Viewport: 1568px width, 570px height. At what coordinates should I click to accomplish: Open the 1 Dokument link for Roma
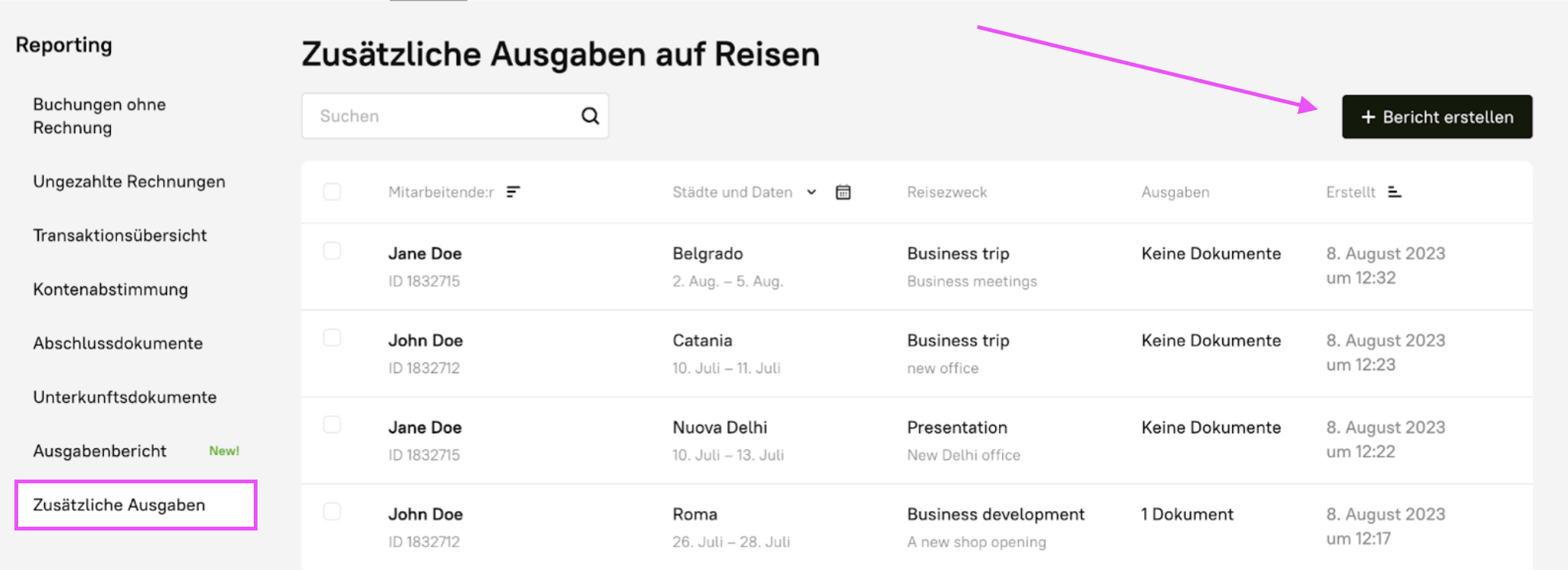coord(1187,515)
